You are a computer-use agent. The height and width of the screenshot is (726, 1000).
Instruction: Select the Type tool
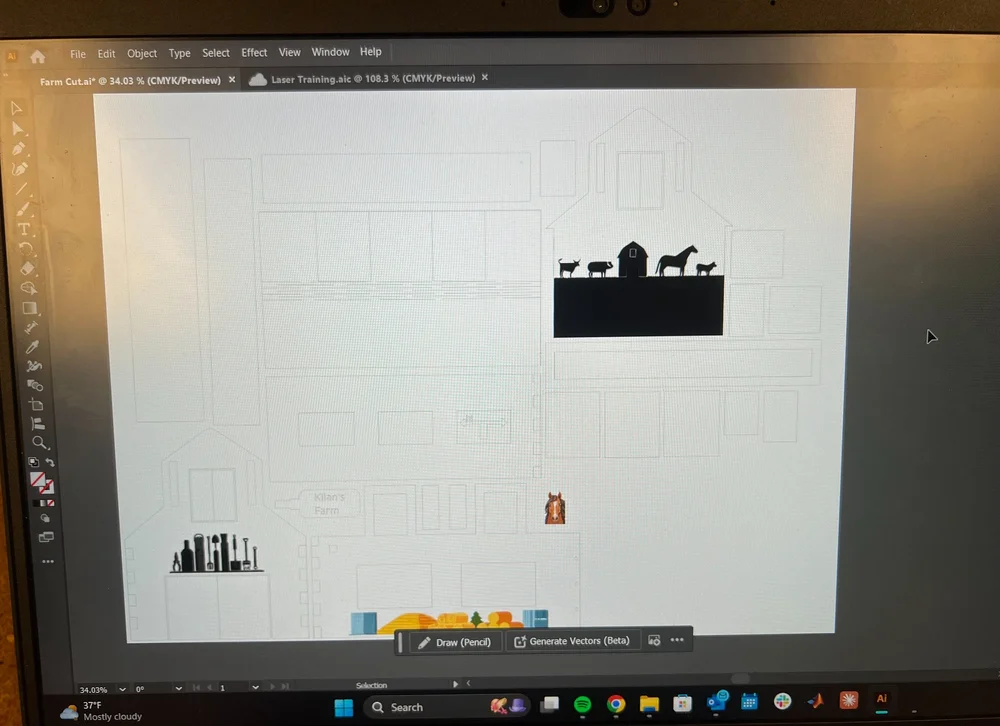pyautogui.click(x=23, y=230)
